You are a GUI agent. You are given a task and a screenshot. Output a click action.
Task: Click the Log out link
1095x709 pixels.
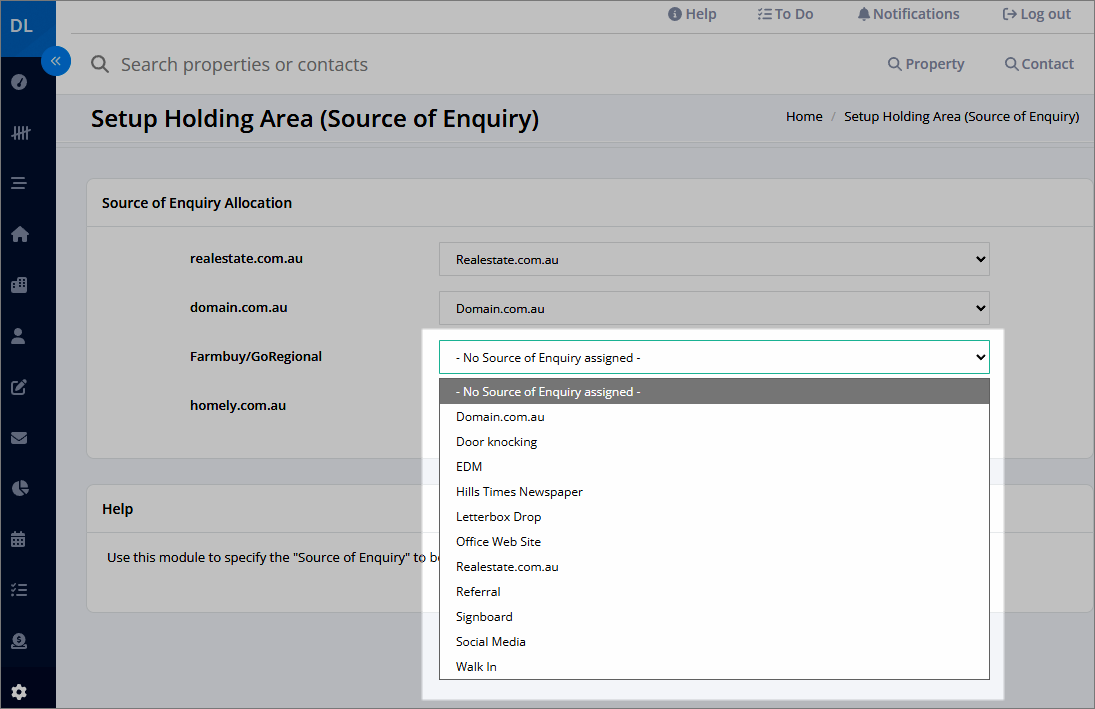[1036, 14]
